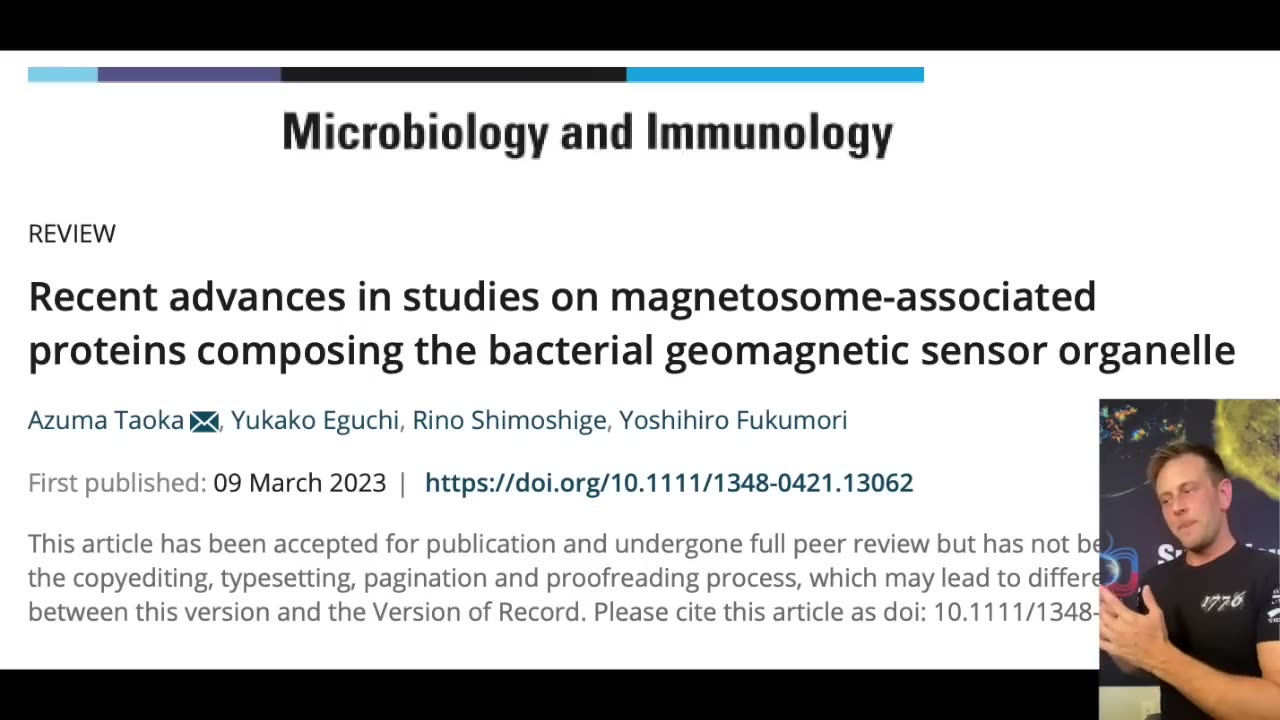Click the REVIEW article type label
The image size is (1280, 720).
(x=72, y=234)
